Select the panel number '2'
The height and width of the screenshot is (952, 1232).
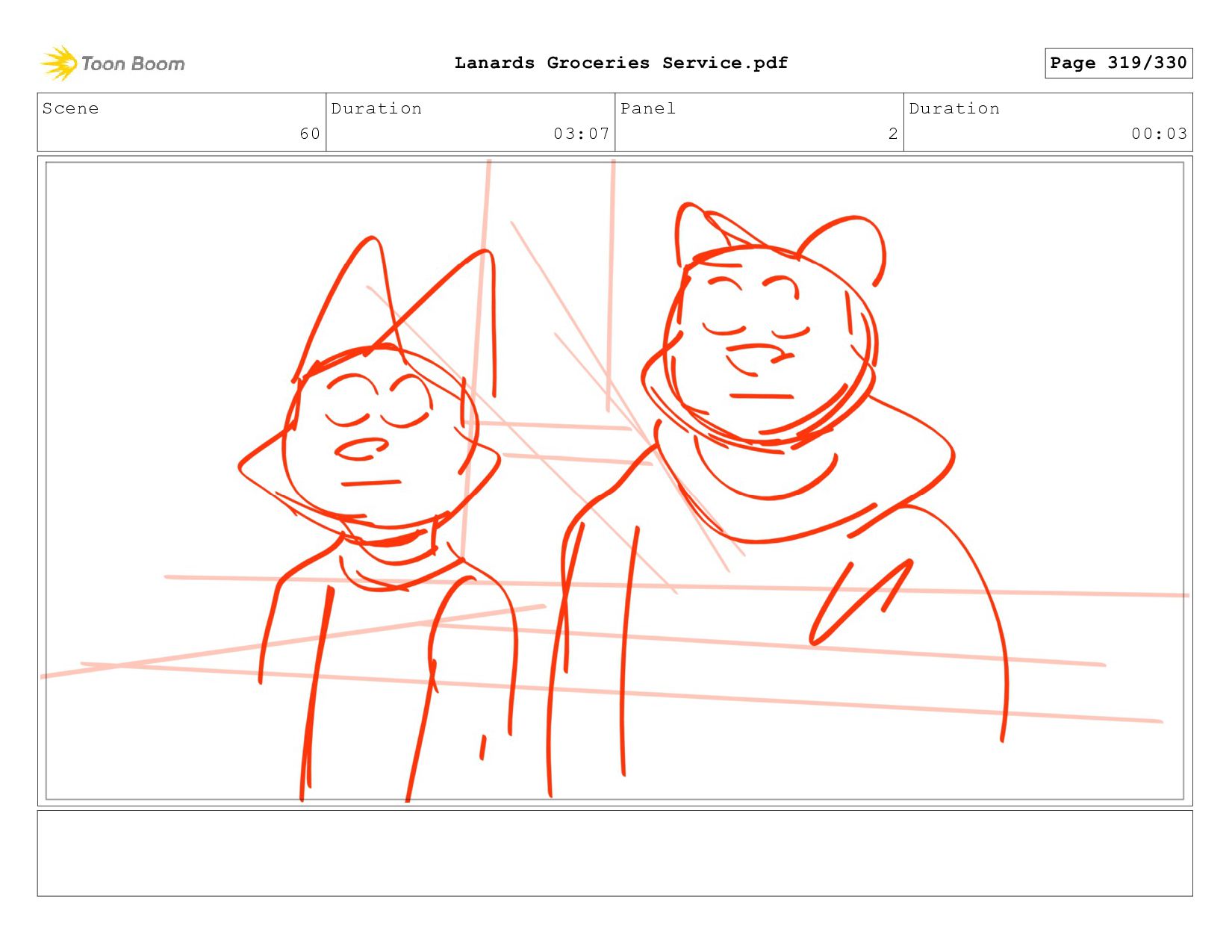point(893,134)
